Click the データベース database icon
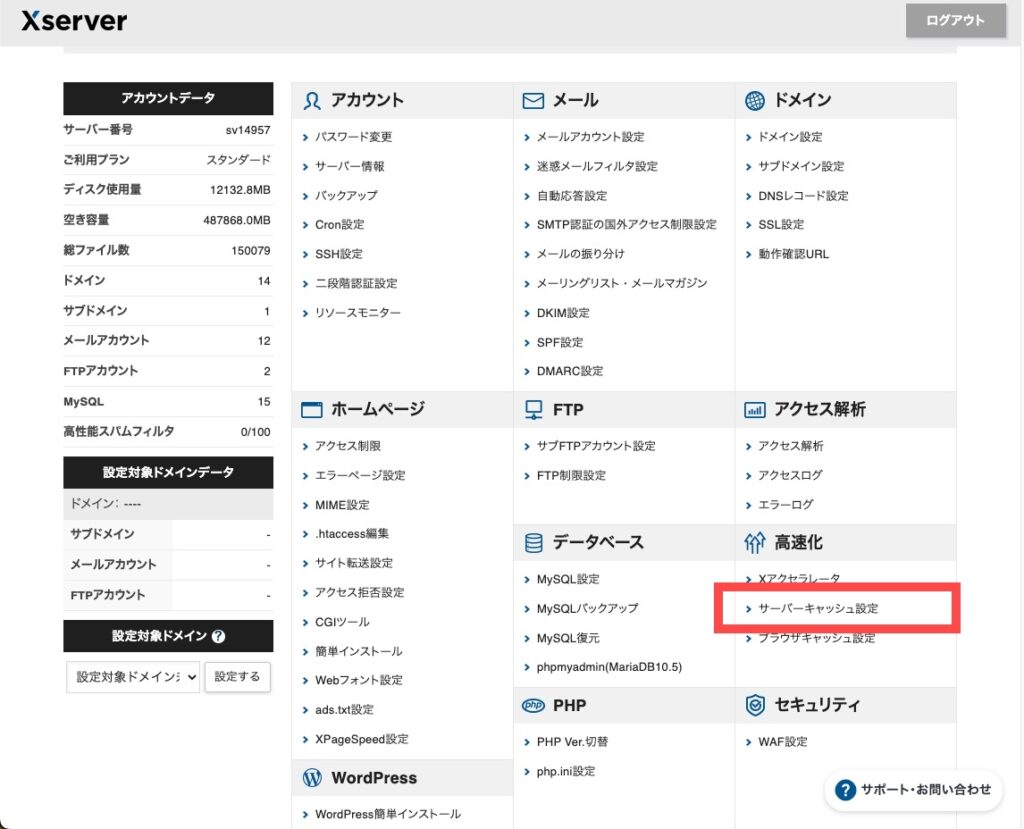Viewport: 1024px width, 829px height. click(x=533, y=542)
